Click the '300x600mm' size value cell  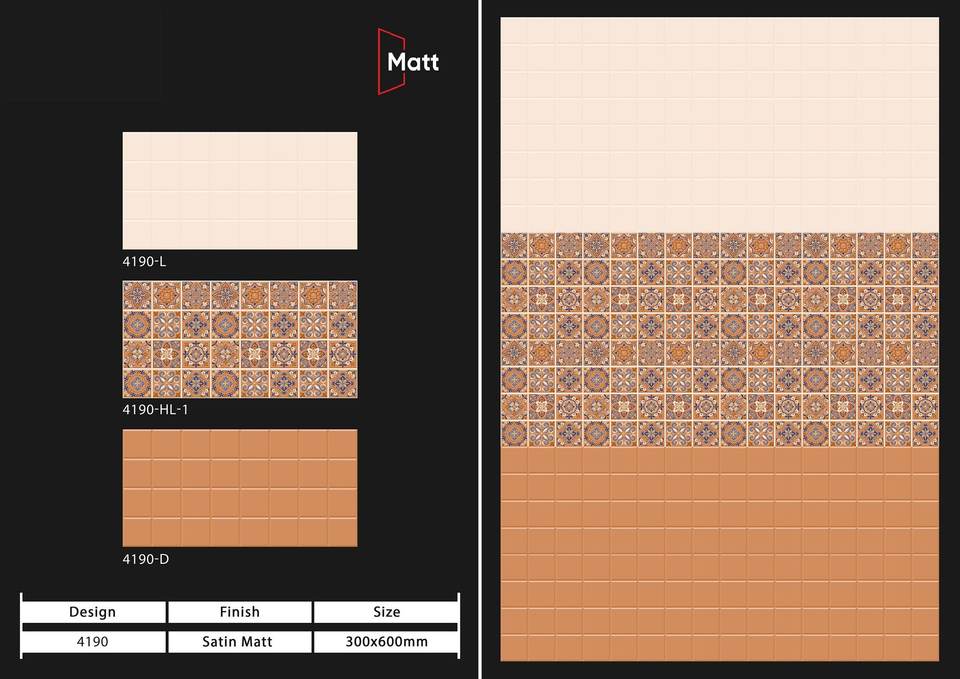click(386, 642)
